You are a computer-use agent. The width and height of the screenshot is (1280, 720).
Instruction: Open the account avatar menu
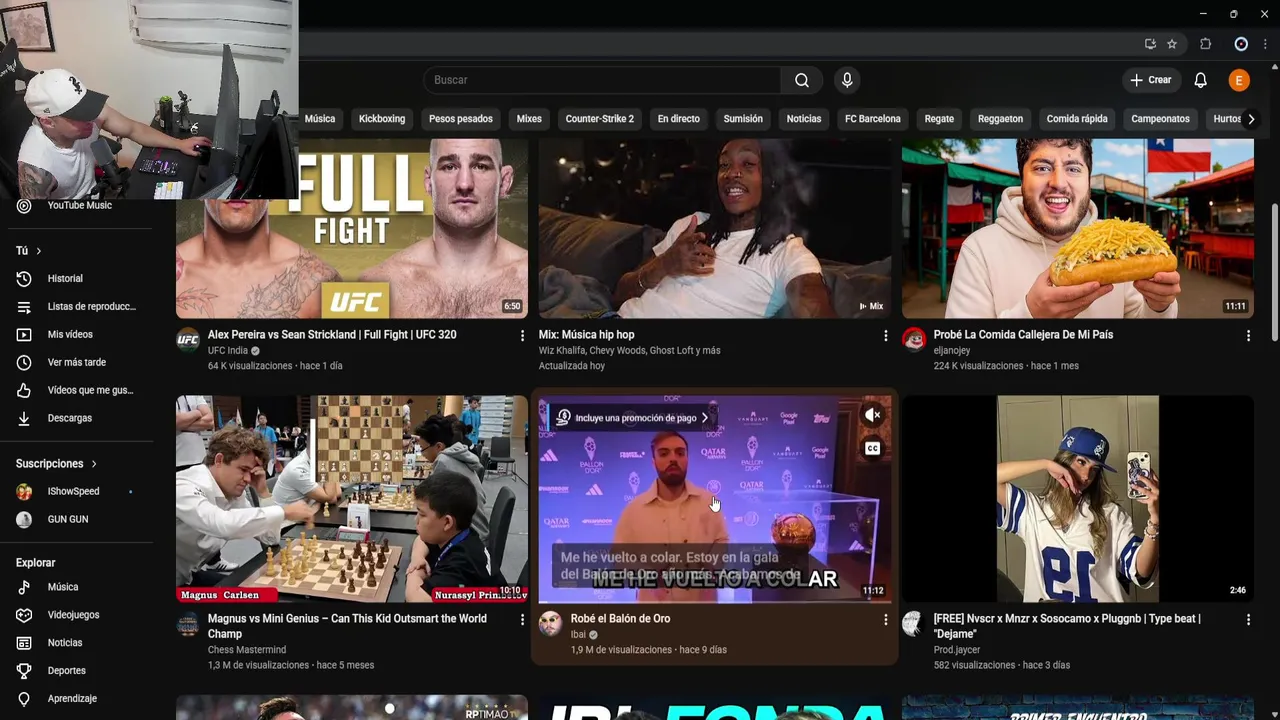1239,80
